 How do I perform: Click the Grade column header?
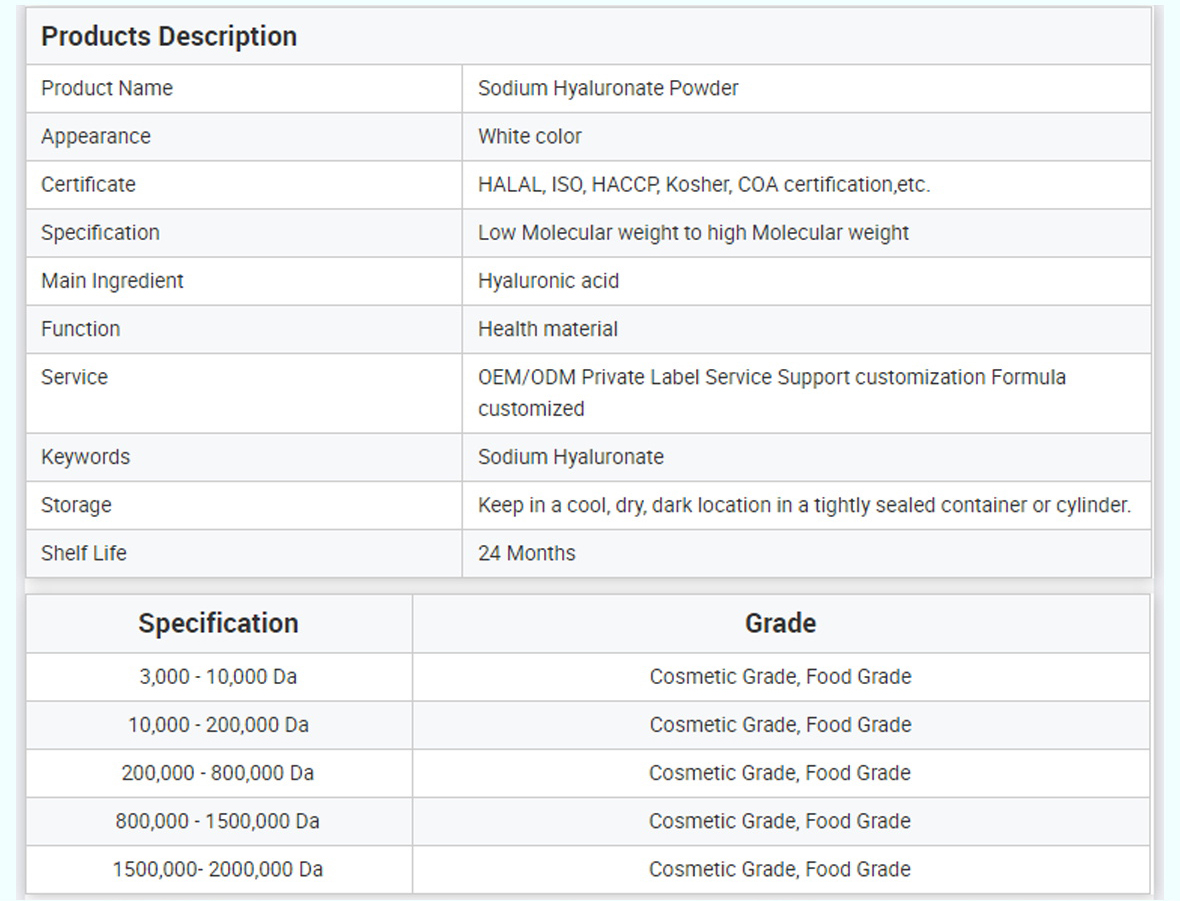(x=780, y=623)
